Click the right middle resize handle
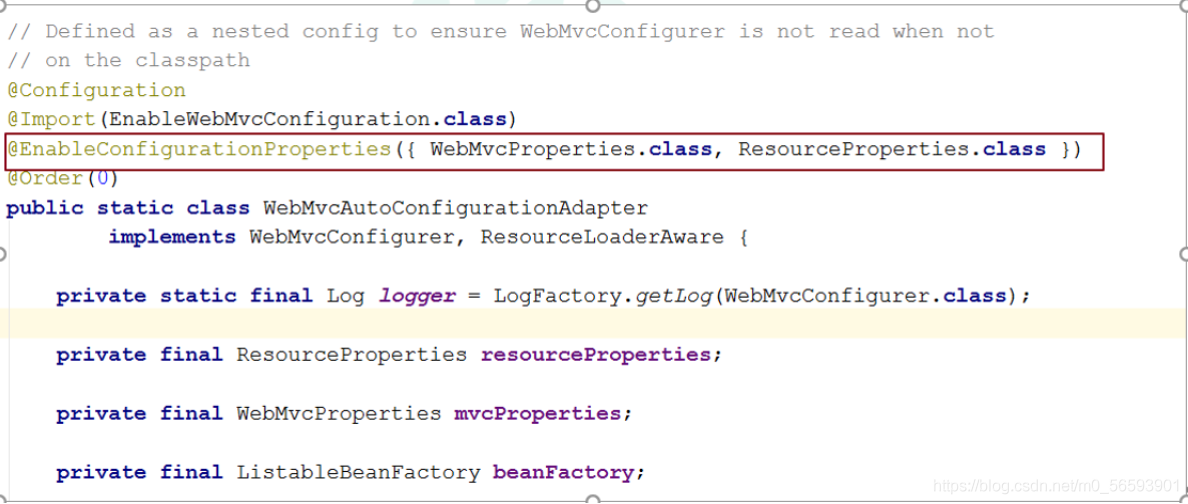Screen dimensions: 1188x504 [x=1184, y=253]
